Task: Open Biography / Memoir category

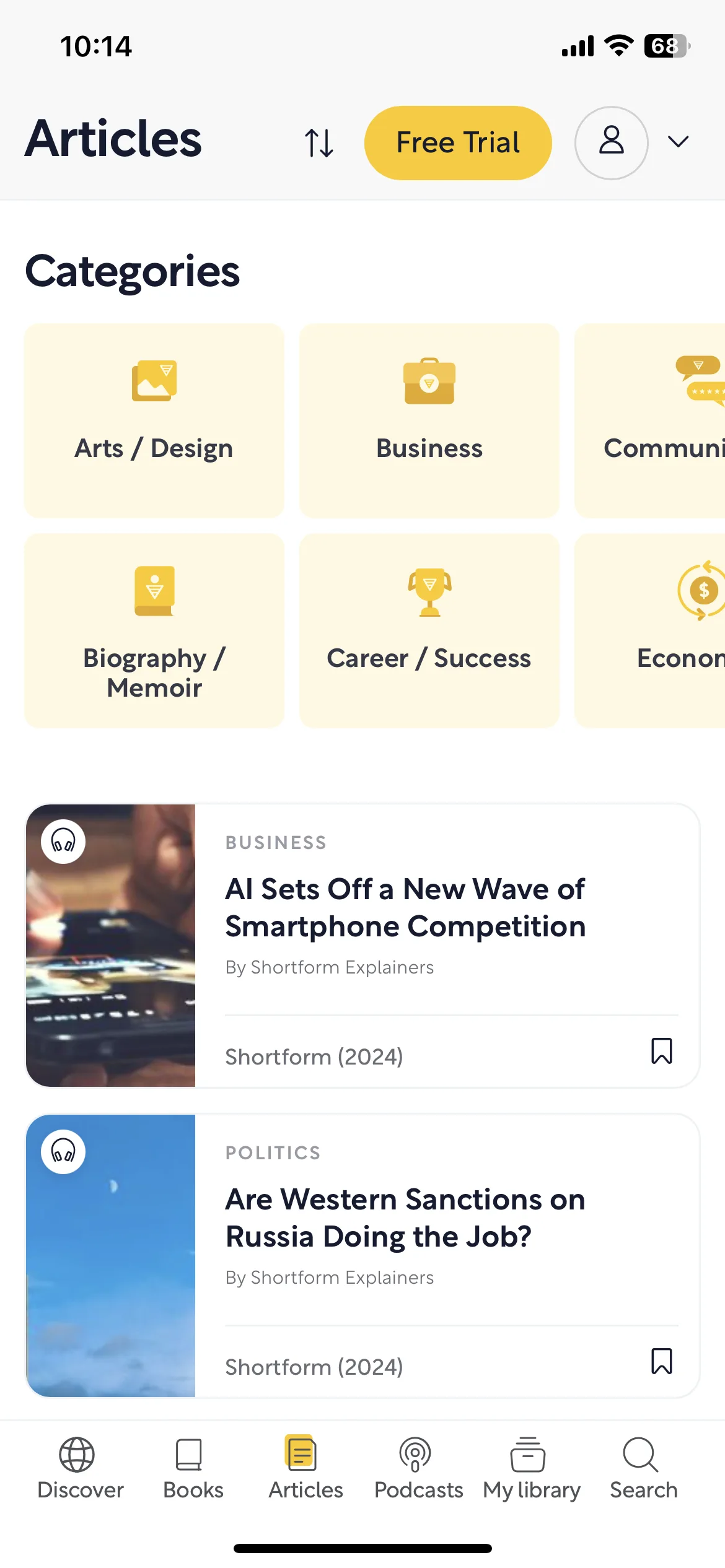Action: [154, 630]
